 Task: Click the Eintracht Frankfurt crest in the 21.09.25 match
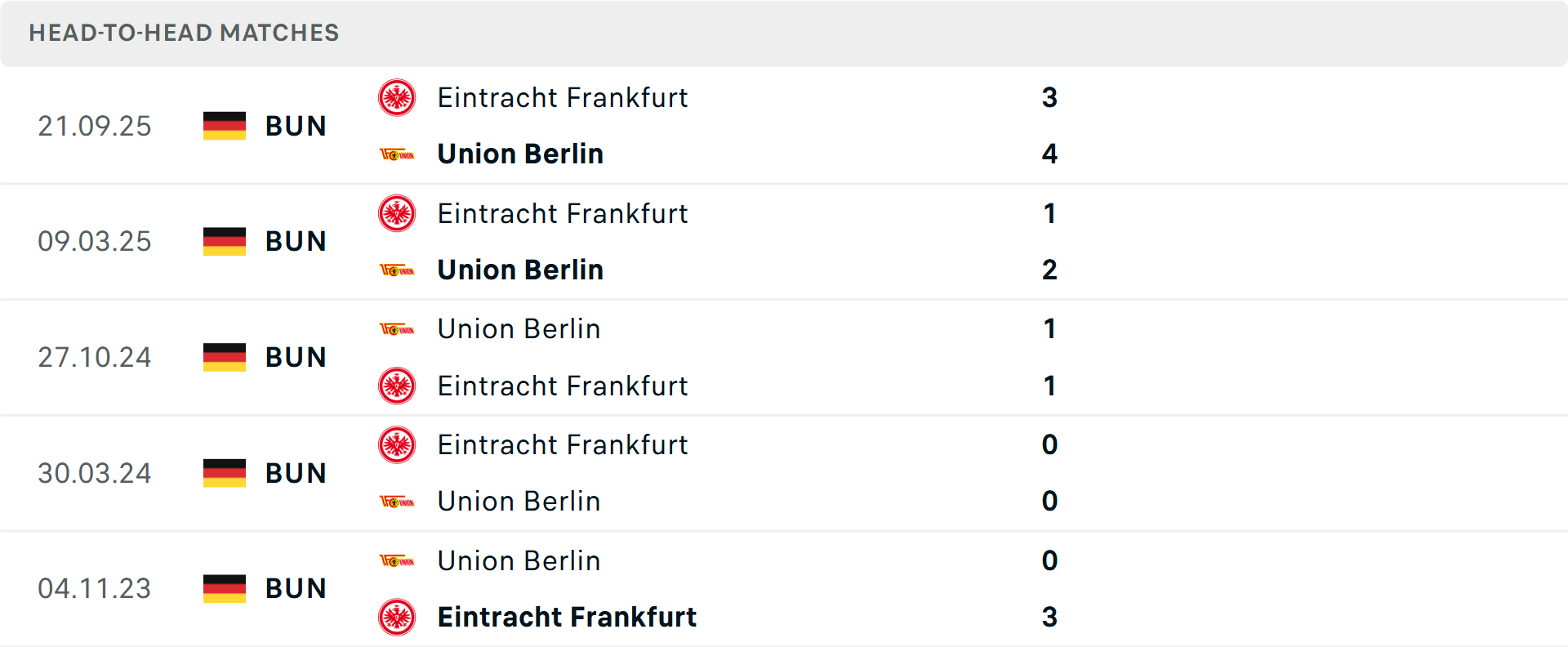point(397,97)
